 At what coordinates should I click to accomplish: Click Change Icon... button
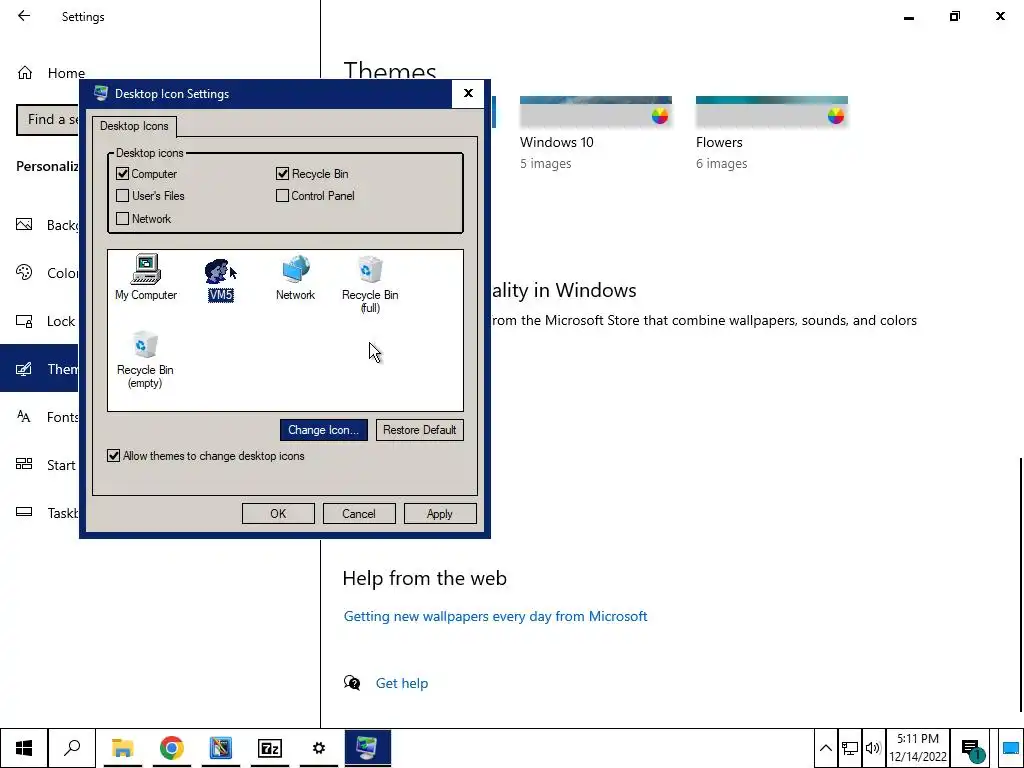pyautogui.click(x=323, y=430)
